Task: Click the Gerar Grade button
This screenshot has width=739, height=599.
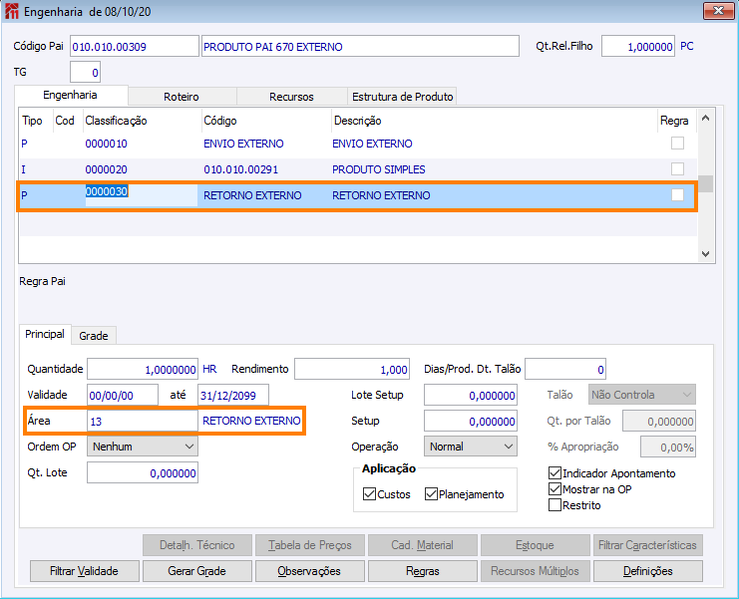Action: (197, 571)
